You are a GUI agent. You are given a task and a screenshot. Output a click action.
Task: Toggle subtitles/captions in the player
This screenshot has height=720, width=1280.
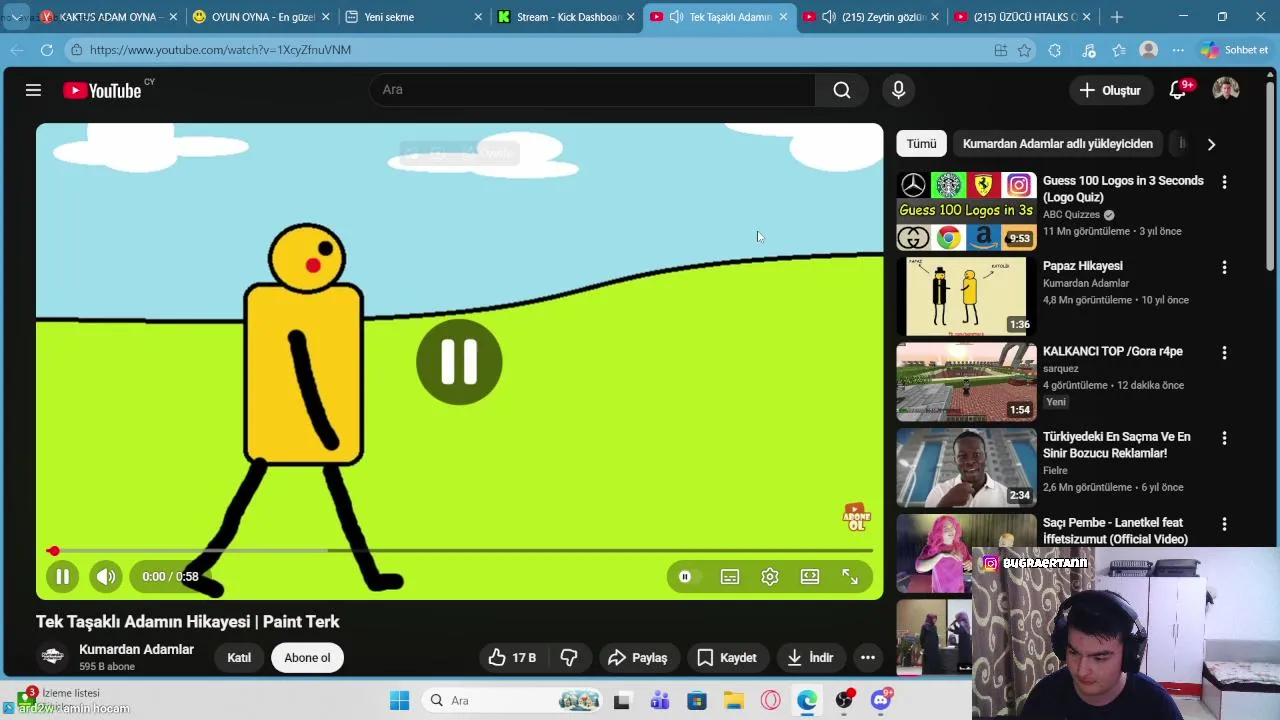(730, 577)
